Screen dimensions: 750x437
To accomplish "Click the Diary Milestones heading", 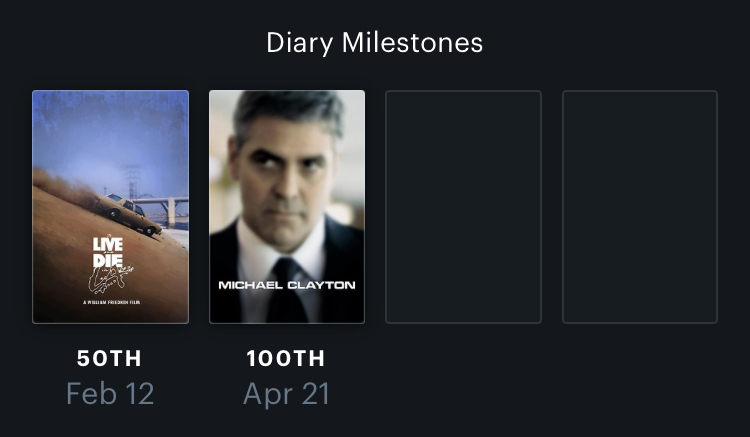I will (374, 43).
